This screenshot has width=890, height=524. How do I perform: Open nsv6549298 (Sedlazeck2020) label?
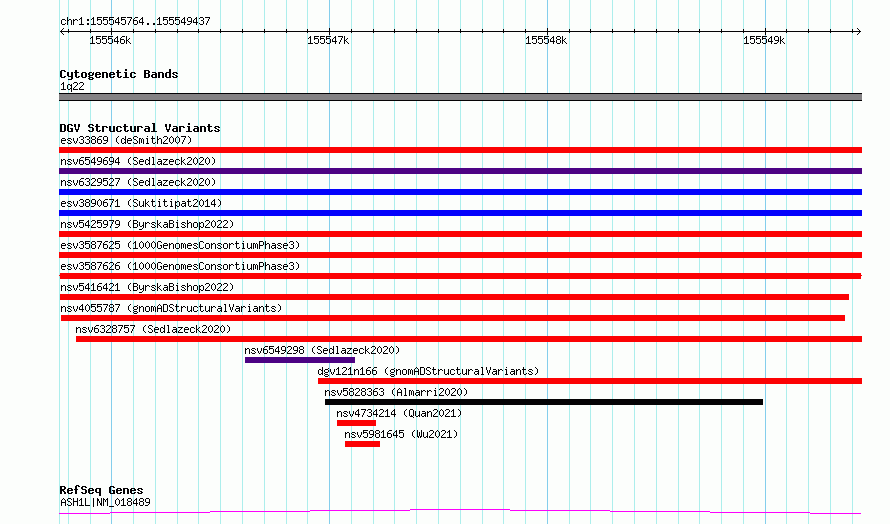[x=322, y=350]
